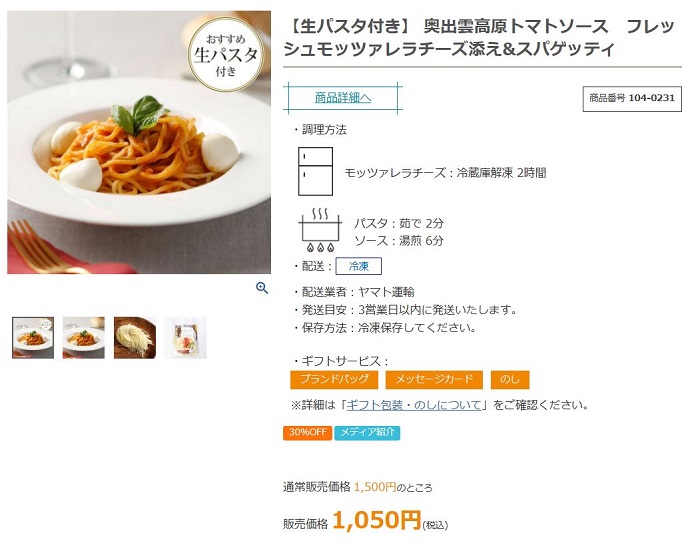
Task: Click the 商品番号 104-0231 box
Action: tap(632, 99)
